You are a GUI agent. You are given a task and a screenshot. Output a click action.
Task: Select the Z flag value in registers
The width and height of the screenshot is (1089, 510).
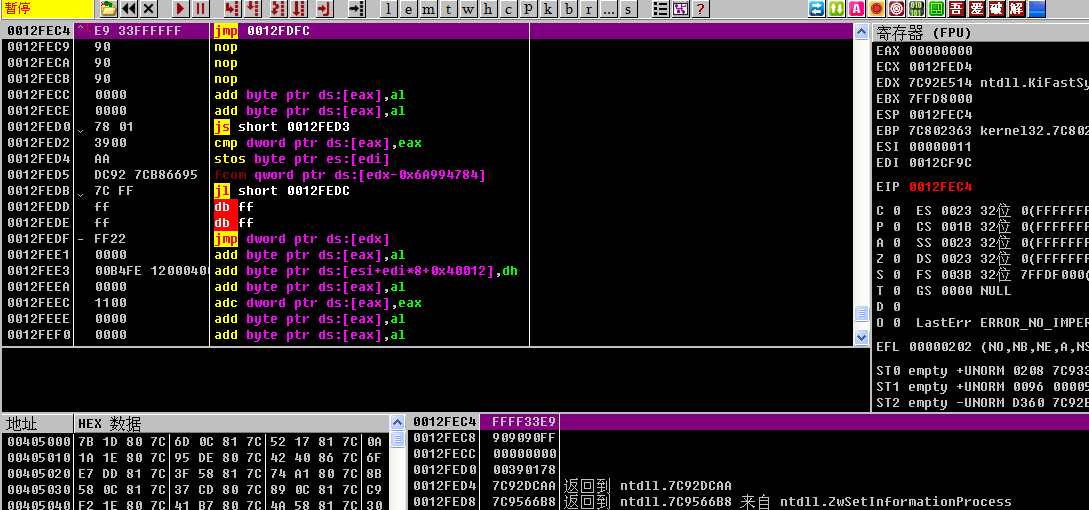[x=897, y=259]
